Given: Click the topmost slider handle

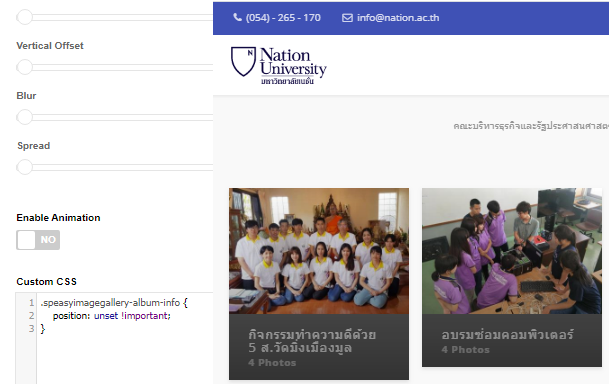Looking at the screenshot, I should coord(25,17).
